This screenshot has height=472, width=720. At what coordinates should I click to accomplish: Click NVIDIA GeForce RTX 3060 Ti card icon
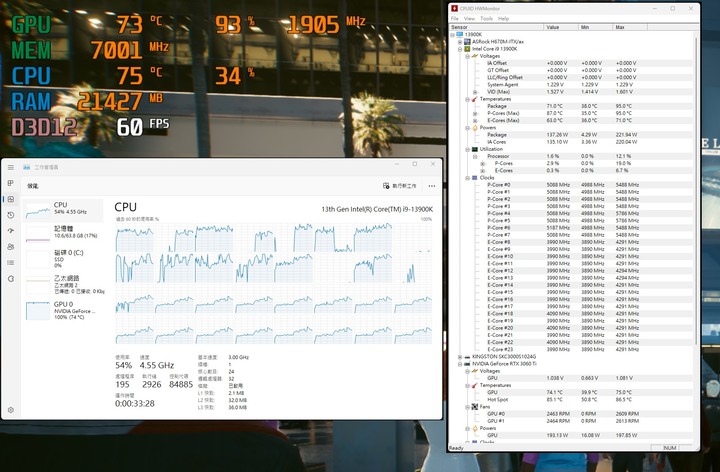click(467, 364)
